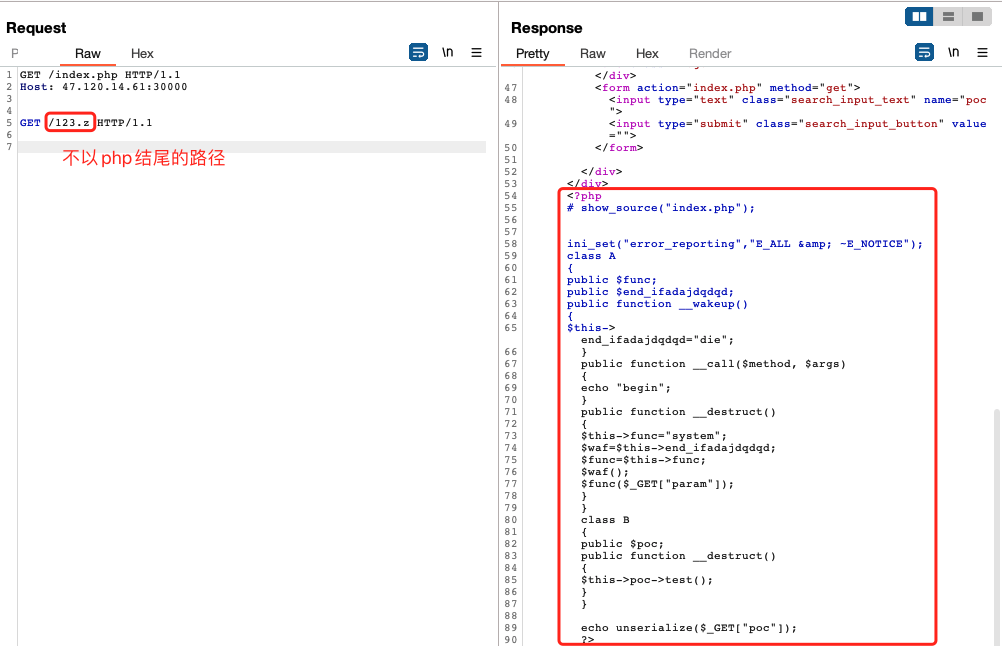The width and height of the screenshot is (1002, 646).
Task: Toggle word wrap in Request panel
Action: point(419,53)
